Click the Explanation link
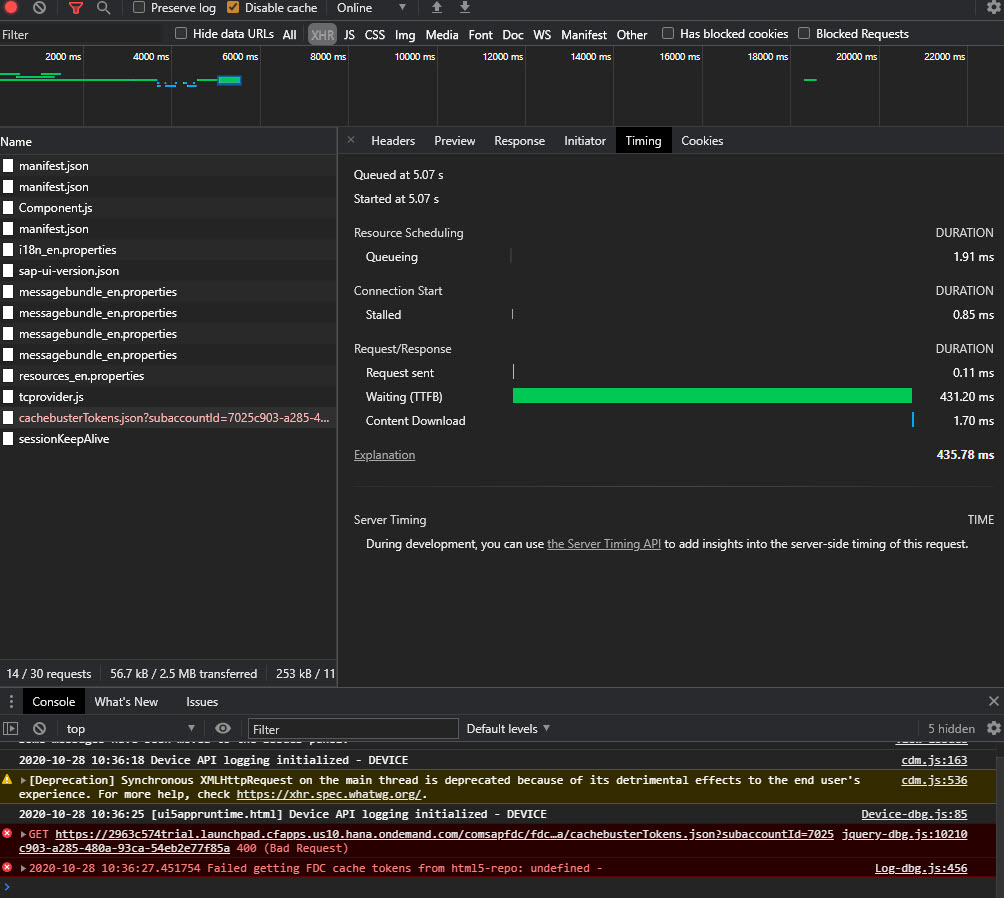This screenshot has width=1004, height=898. [x=384, y=455]
